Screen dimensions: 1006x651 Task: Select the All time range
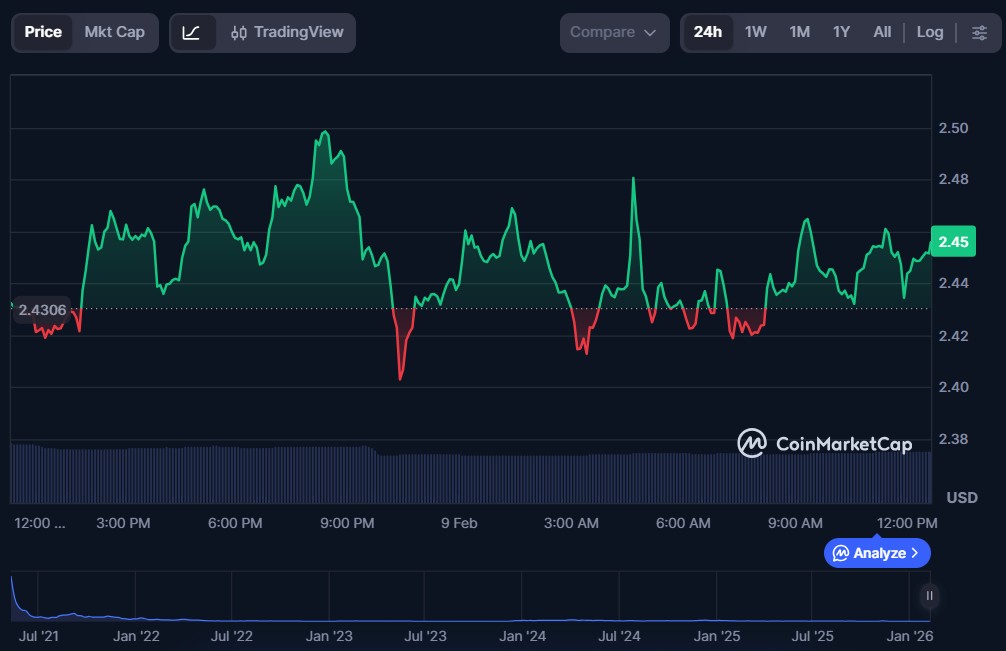[882, 32]
